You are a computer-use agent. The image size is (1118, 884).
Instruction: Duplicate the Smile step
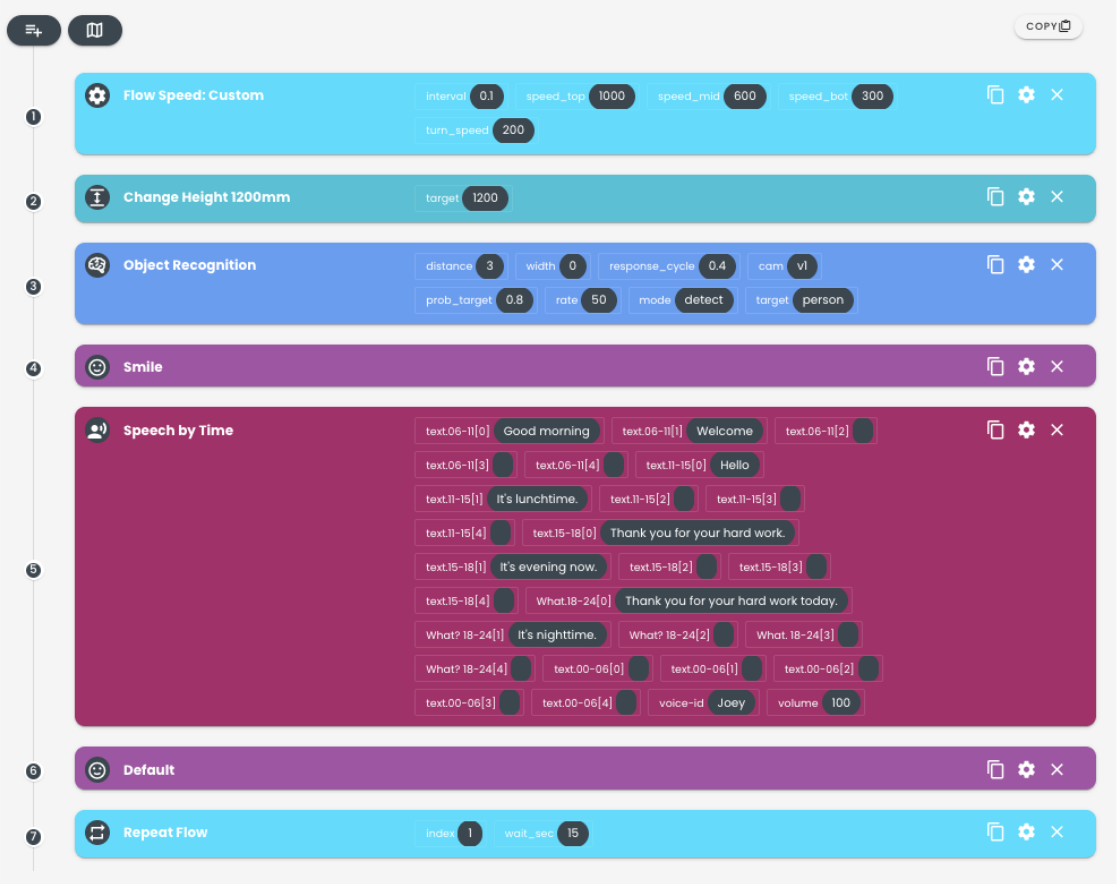(995, 366)
